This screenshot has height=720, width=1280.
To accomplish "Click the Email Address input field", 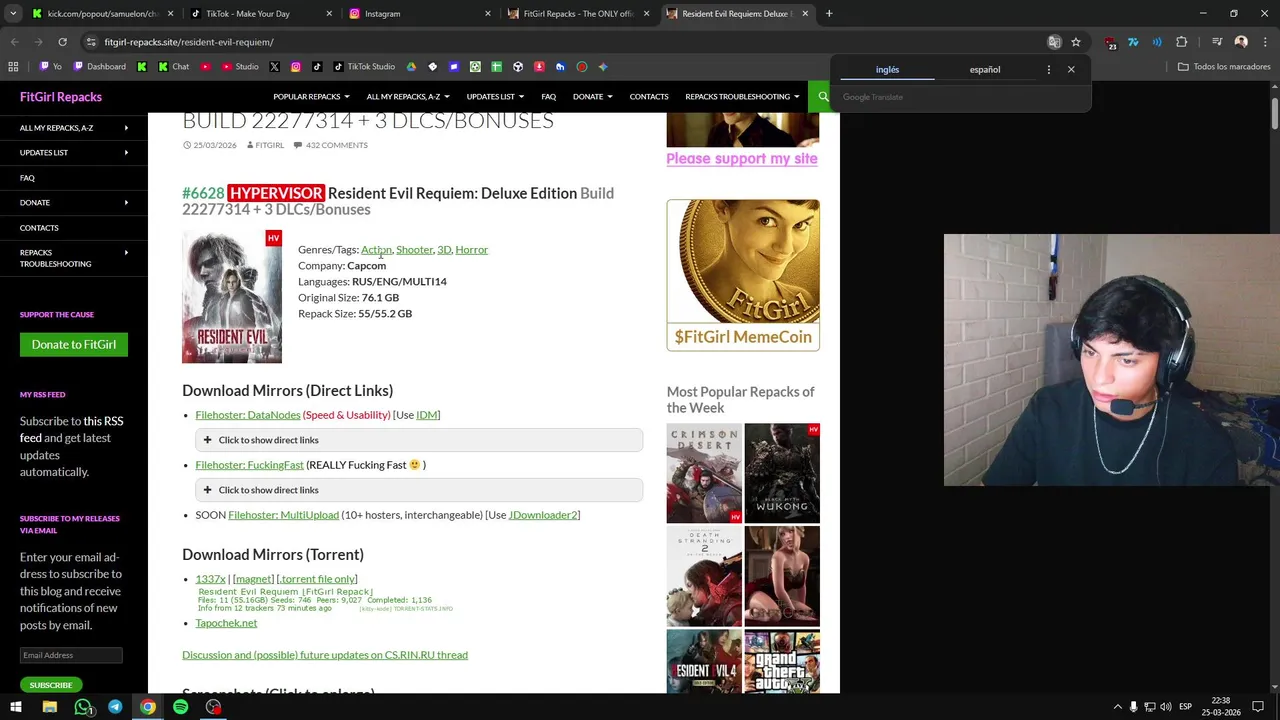I will (71, 655).
